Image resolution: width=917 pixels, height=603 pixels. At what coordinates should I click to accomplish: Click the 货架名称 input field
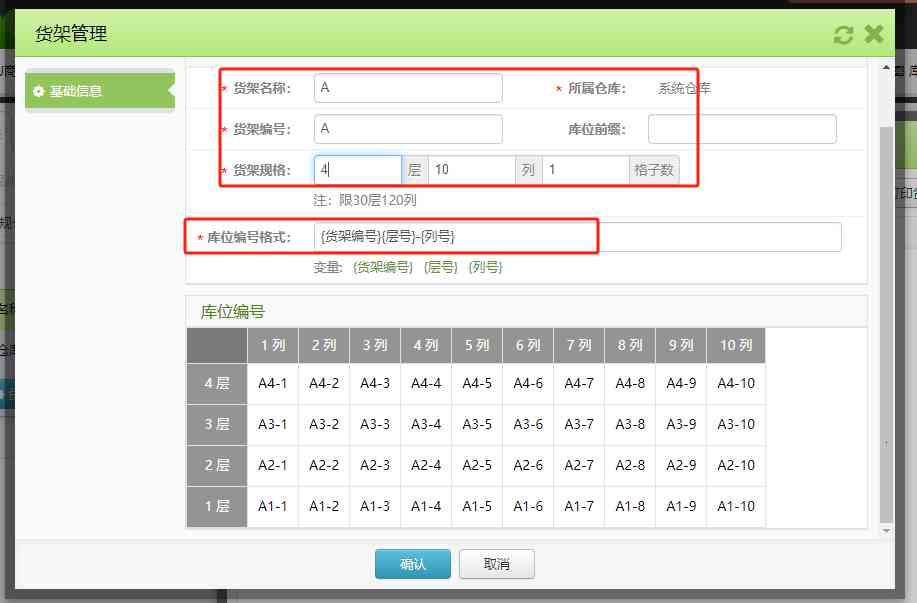pos(407,88)
